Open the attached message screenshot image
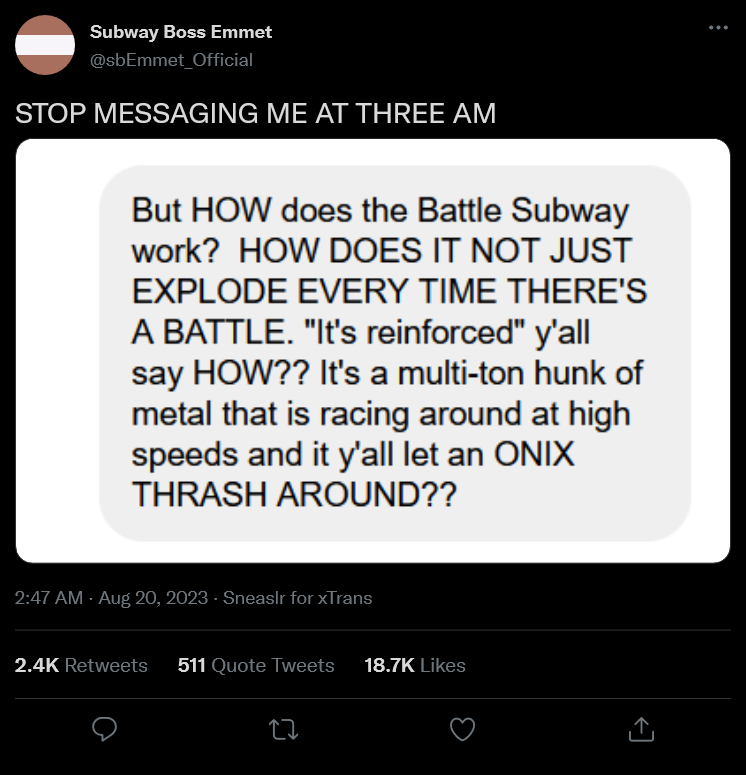Viewport: 746px width, 775px height. (x=372, y=350)
